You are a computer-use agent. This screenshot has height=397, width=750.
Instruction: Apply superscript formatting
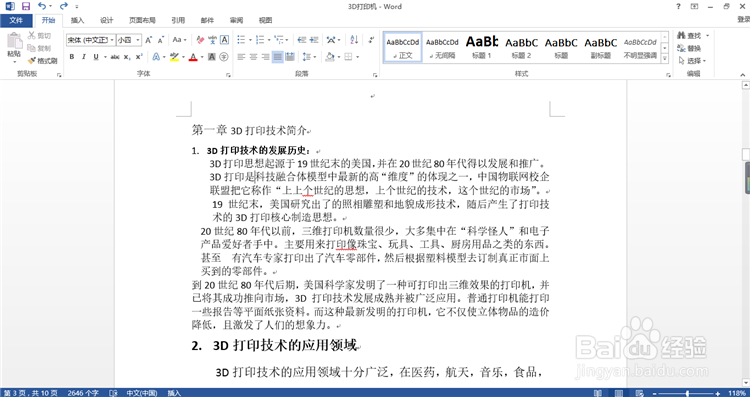click(139, 57)
